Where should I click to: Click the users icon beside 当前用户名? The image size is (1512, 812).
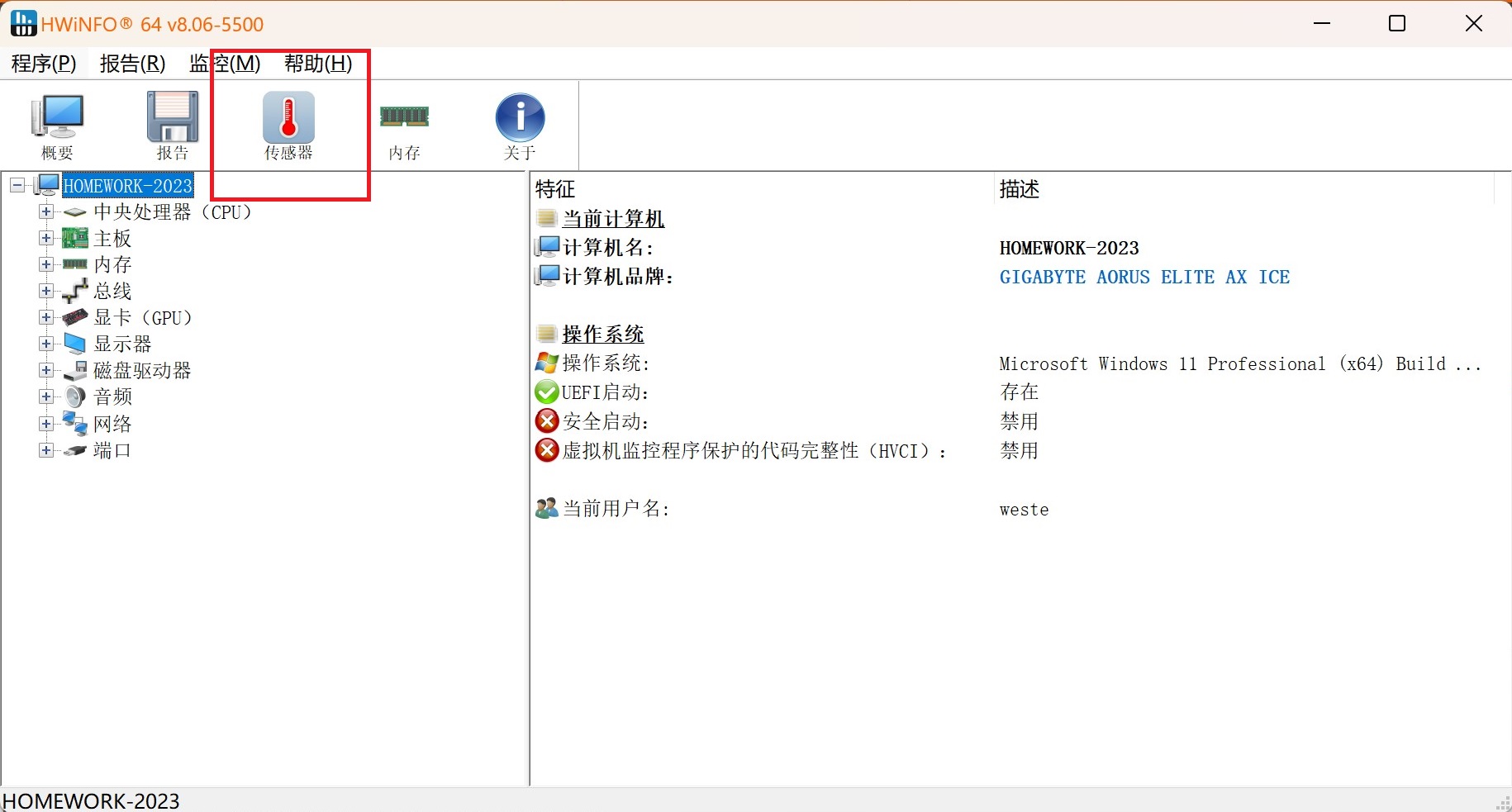(x=546, y=508)
